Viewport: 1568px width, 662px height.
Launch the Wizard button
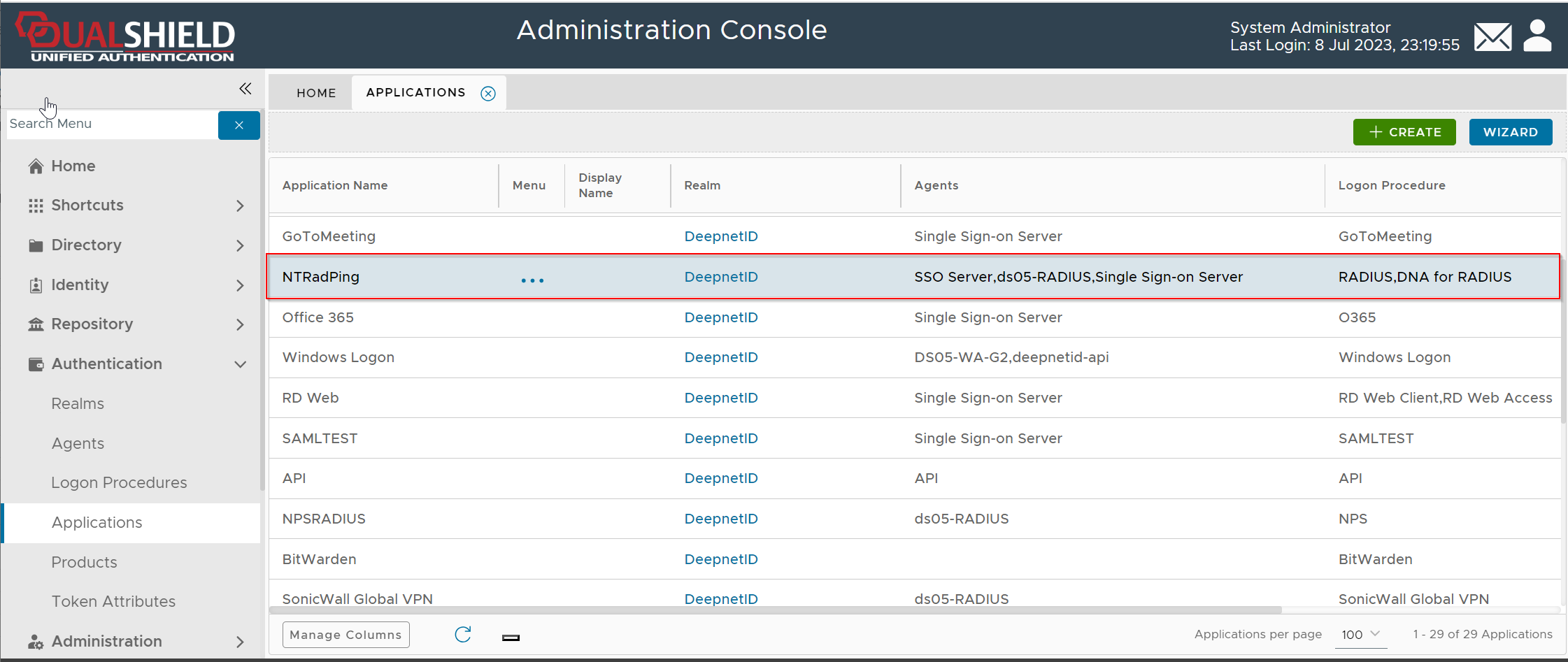point(1510,132)
